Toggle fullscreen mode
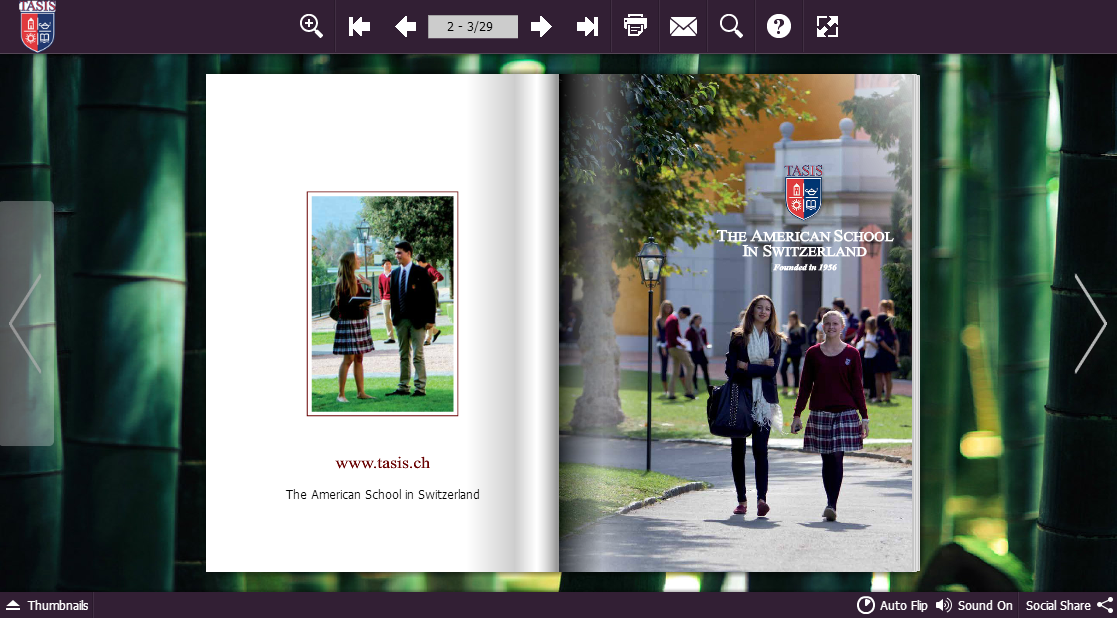 (x=827, y=26)
